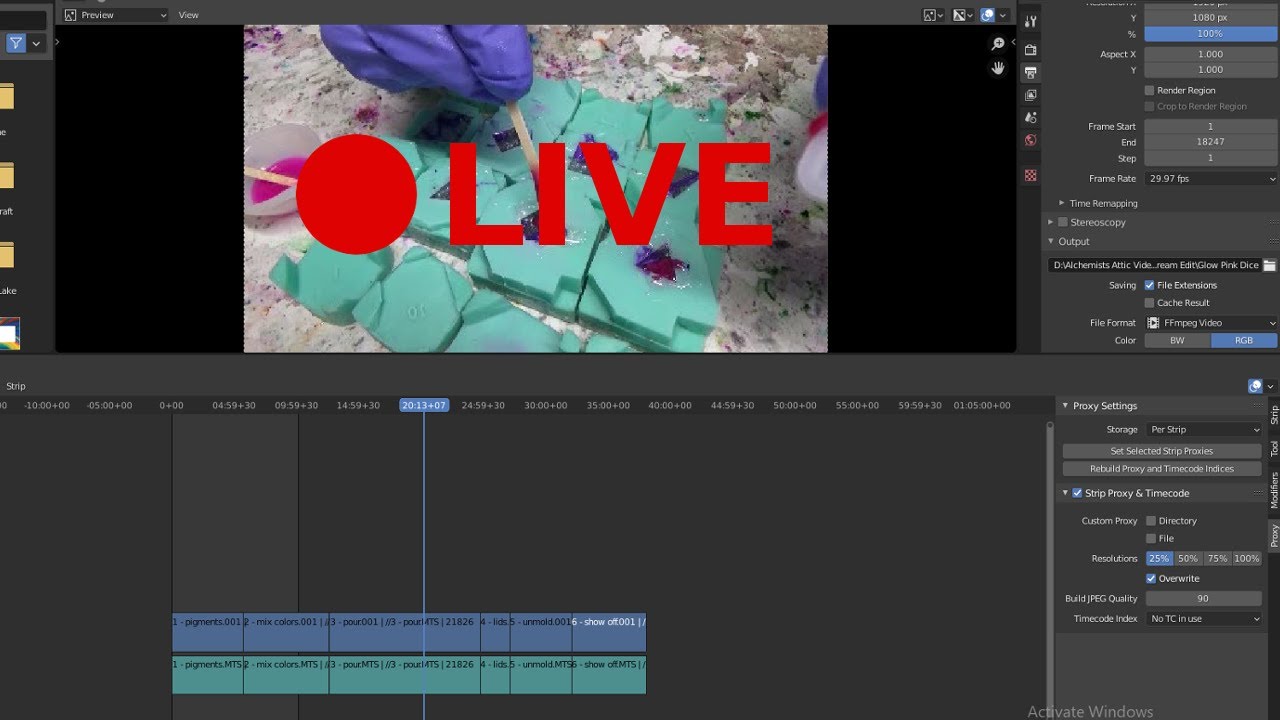Viewport: 1280px width, 720px height.
Task: Click the output path folder browse icon
Action: (x=1270, y=265)
